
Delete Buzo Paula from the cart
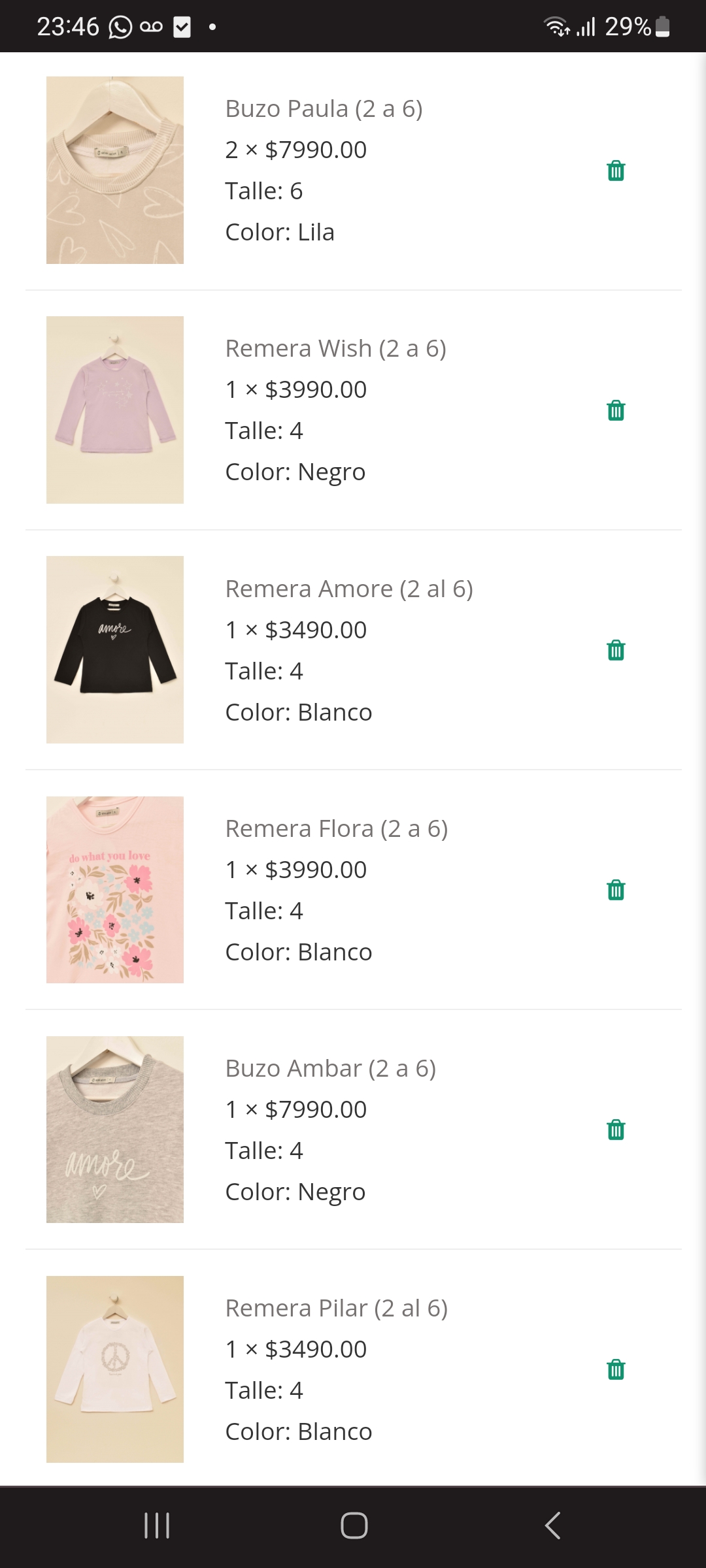click(616, 171)
